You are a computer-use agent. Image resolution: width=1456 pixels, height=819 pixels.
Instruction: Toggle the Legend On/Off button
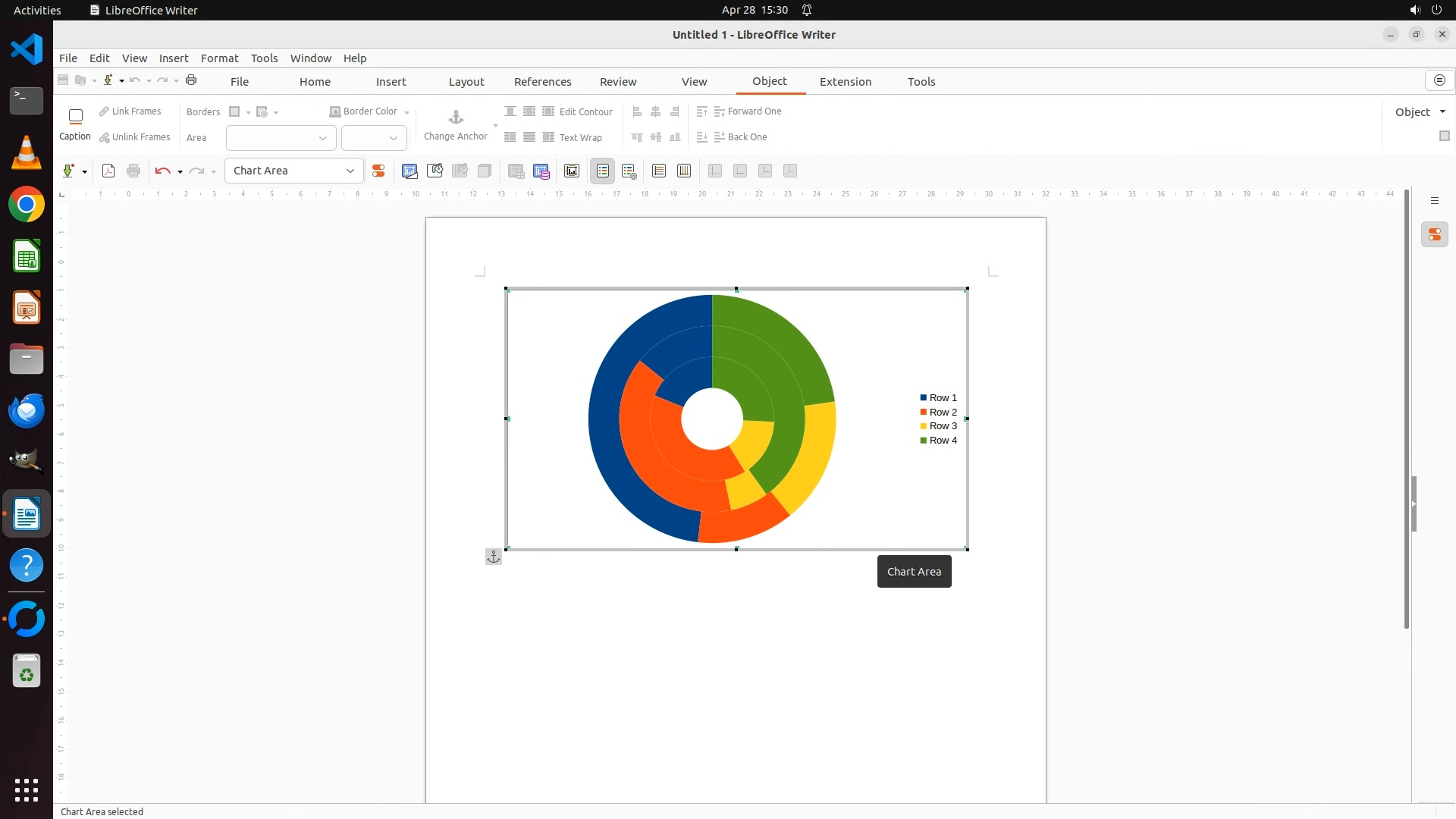pyautogui.click(x=603, y=171)
